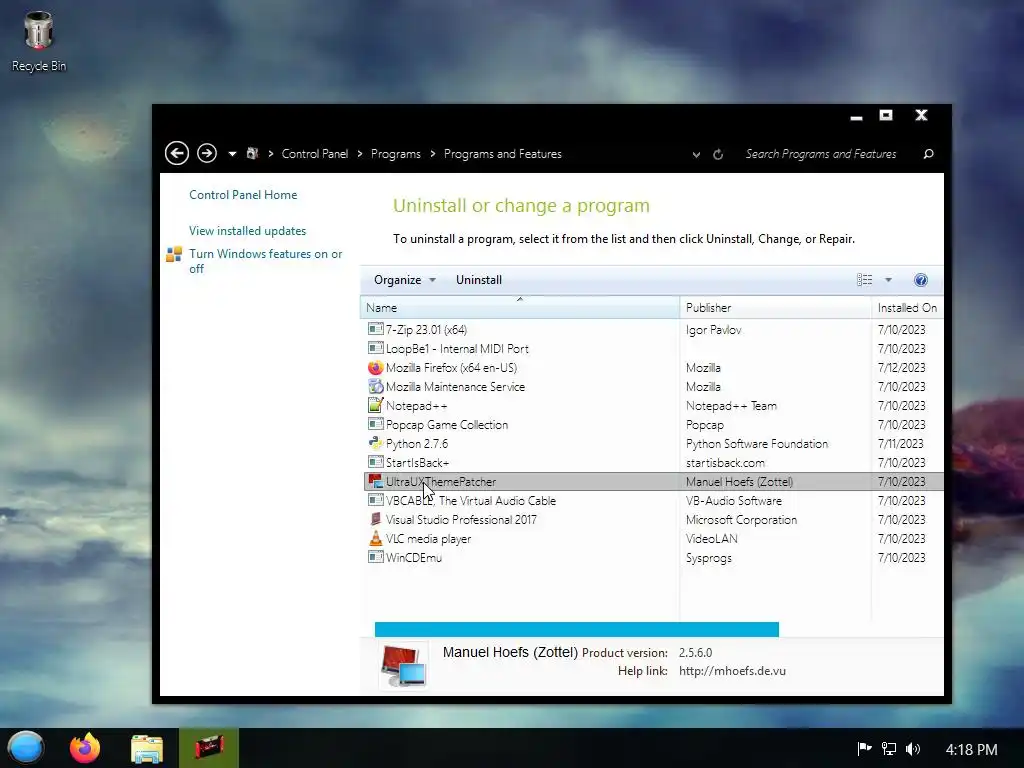Click 'VB-Audio Software' publisher cell
1024x768 pixels.
coord(733,501)
